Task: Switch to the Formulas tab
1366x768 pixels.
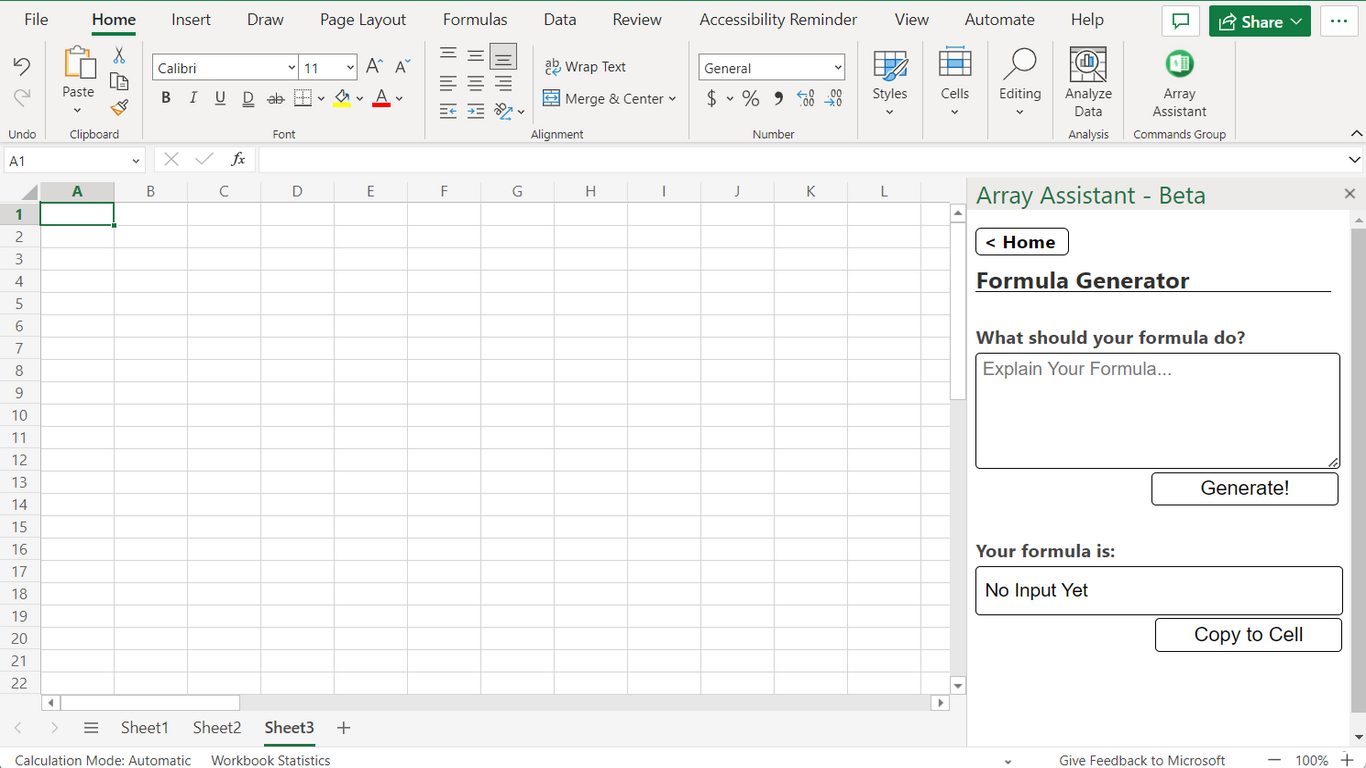Action: click(x=475, y=20)
